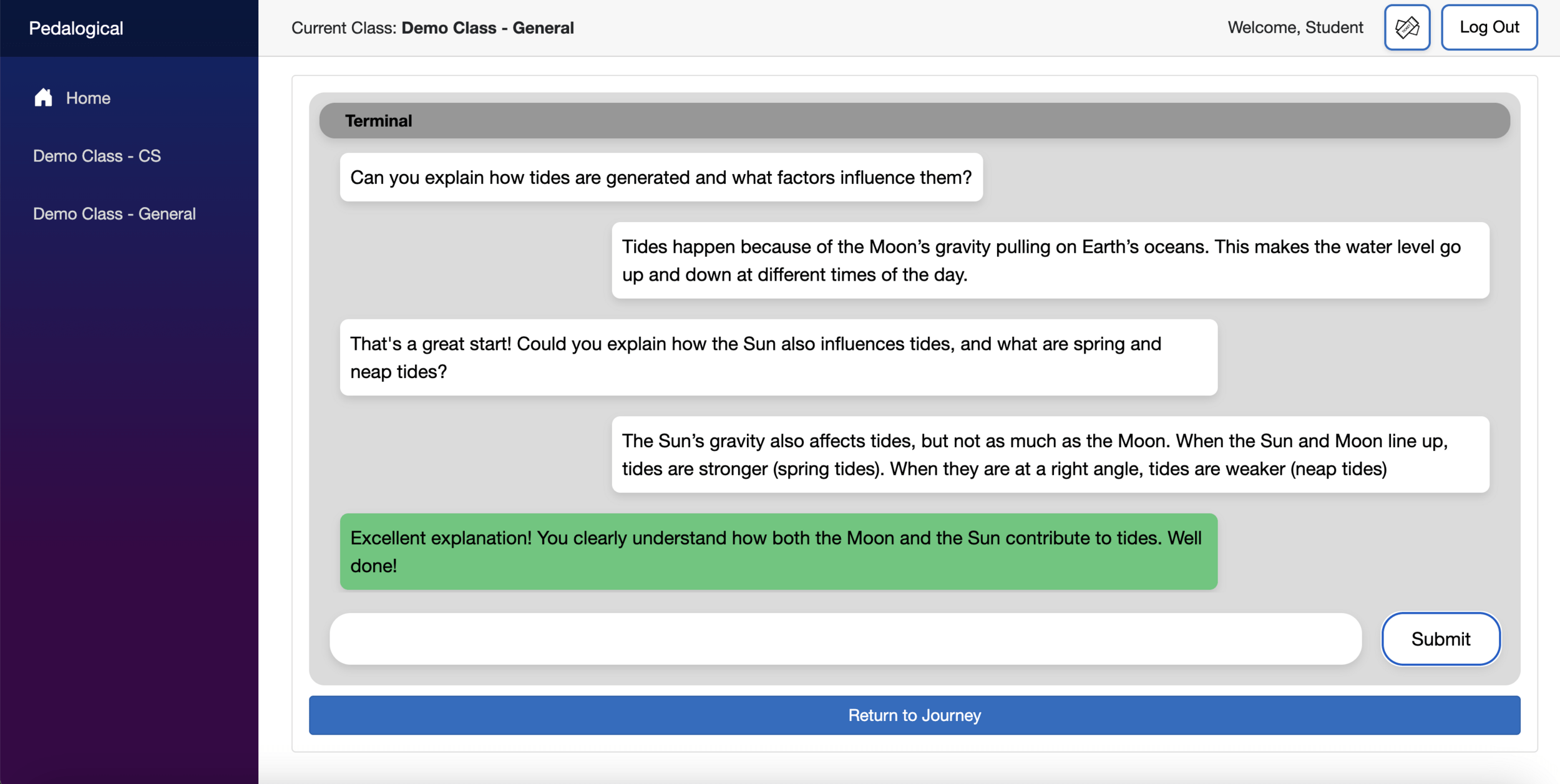Click the grey Terminal header bar
Viewport: 1560px width, 784px height.
(x=914, y=120)
